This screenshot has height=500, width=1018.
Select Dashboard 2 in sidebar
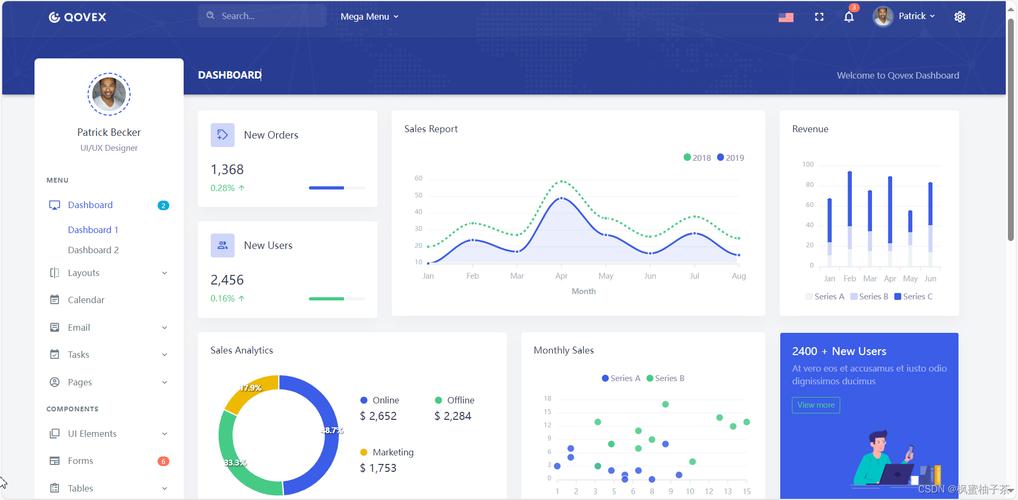(x=93, y=250)
